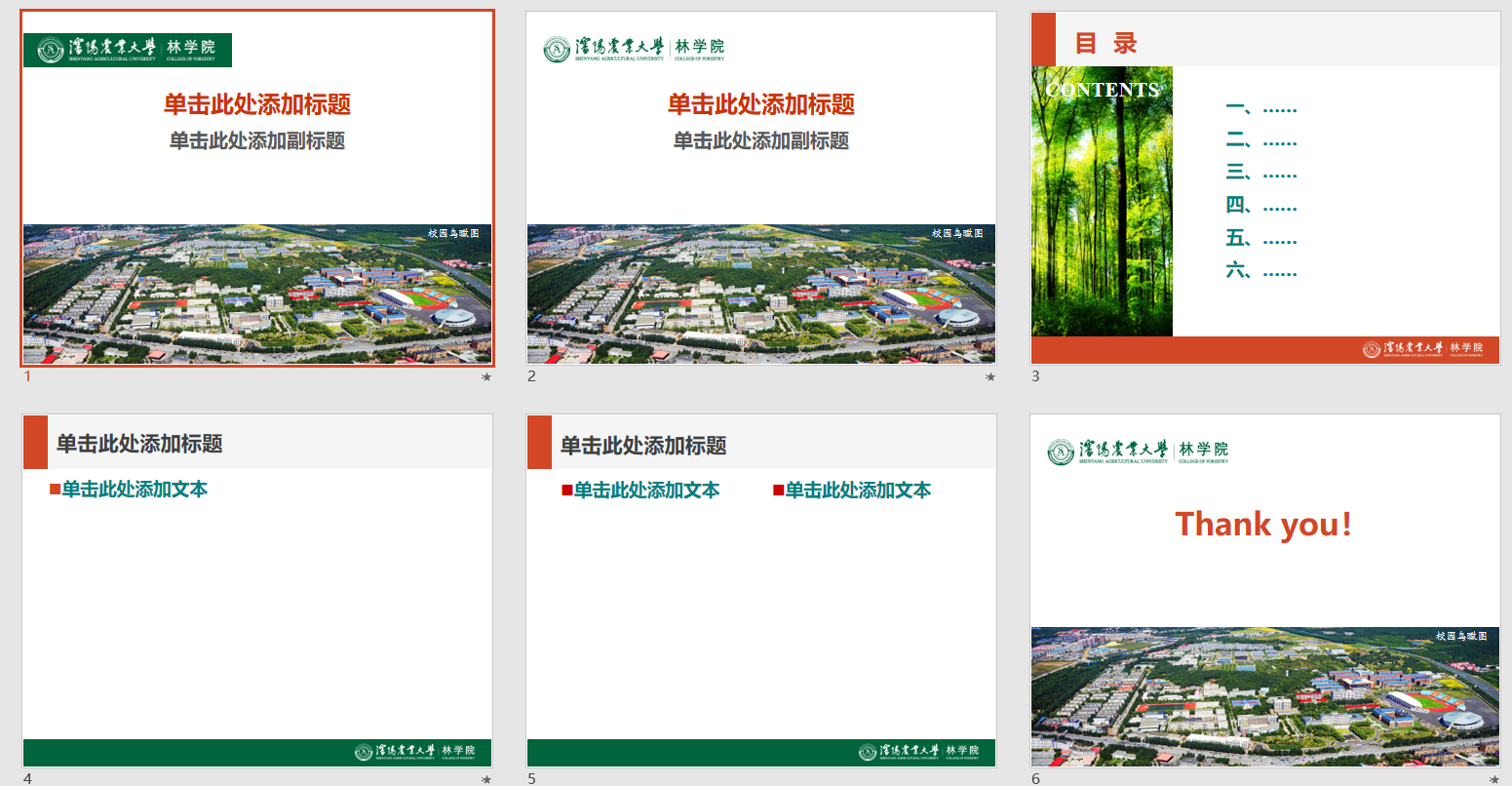Click the footer logo on slide 4's green bar
1512x786 pixels.
coord(415,752)
